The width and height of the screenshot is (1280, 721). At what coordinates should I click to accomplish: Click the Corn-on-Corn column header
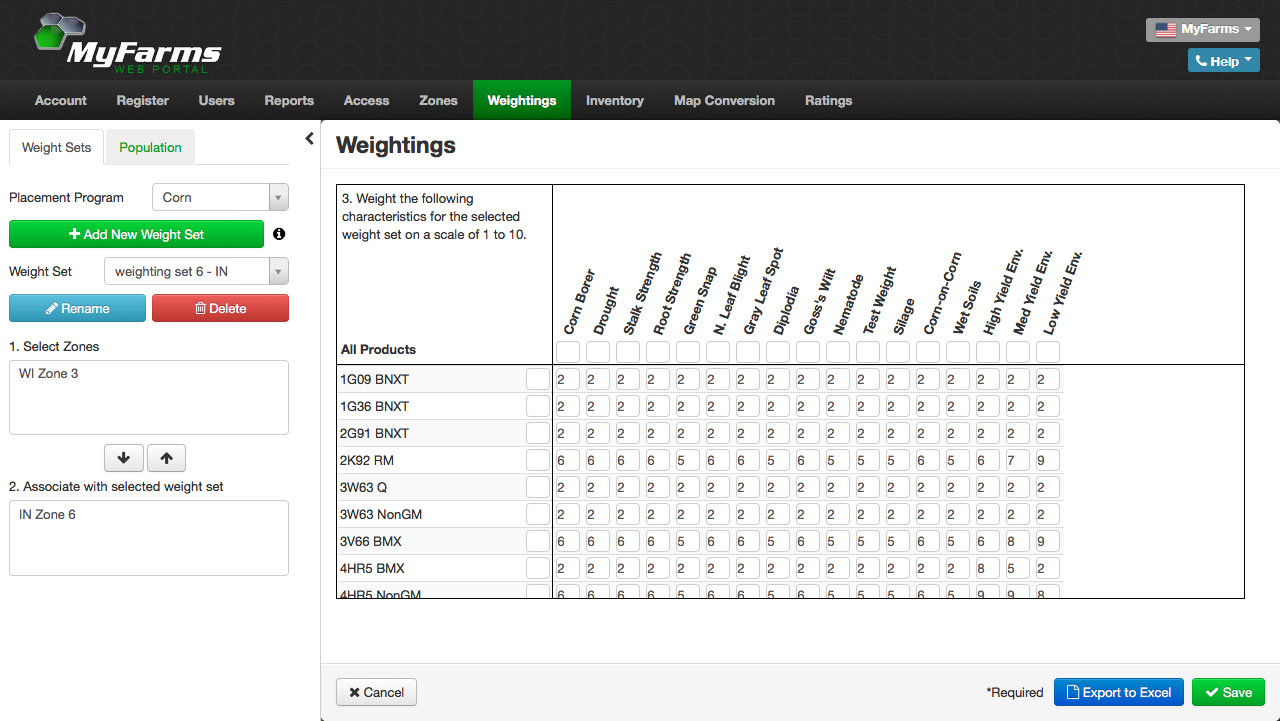942,294
